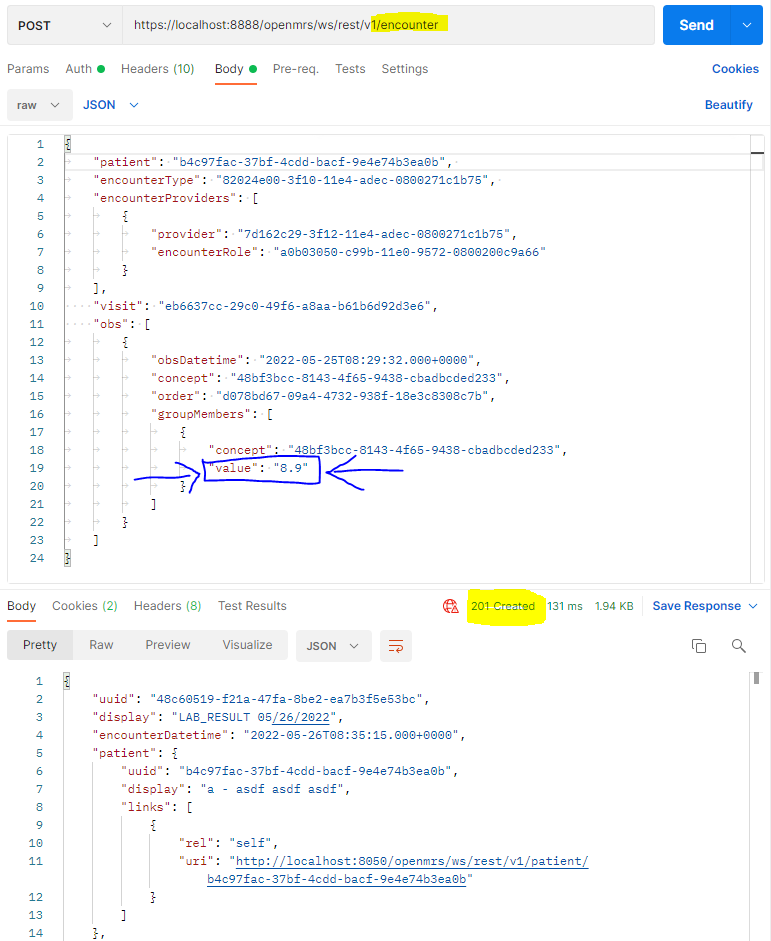771x941 pixels.
Task: Click the 05/26/2022 date in display
Action: point(293,717)
